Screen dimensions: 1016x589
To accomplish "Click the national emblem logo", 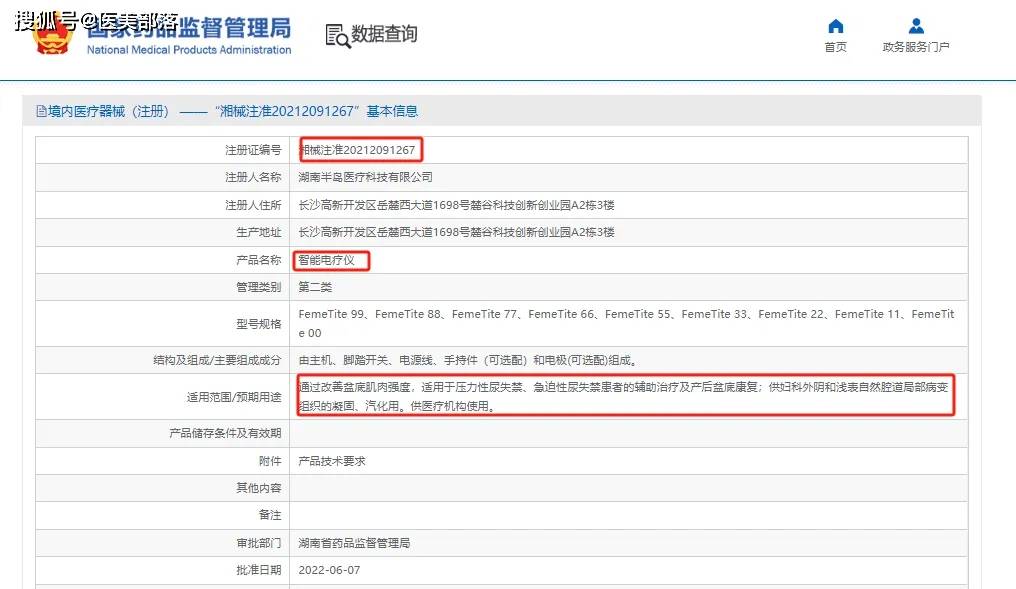I will click(52, 35).
